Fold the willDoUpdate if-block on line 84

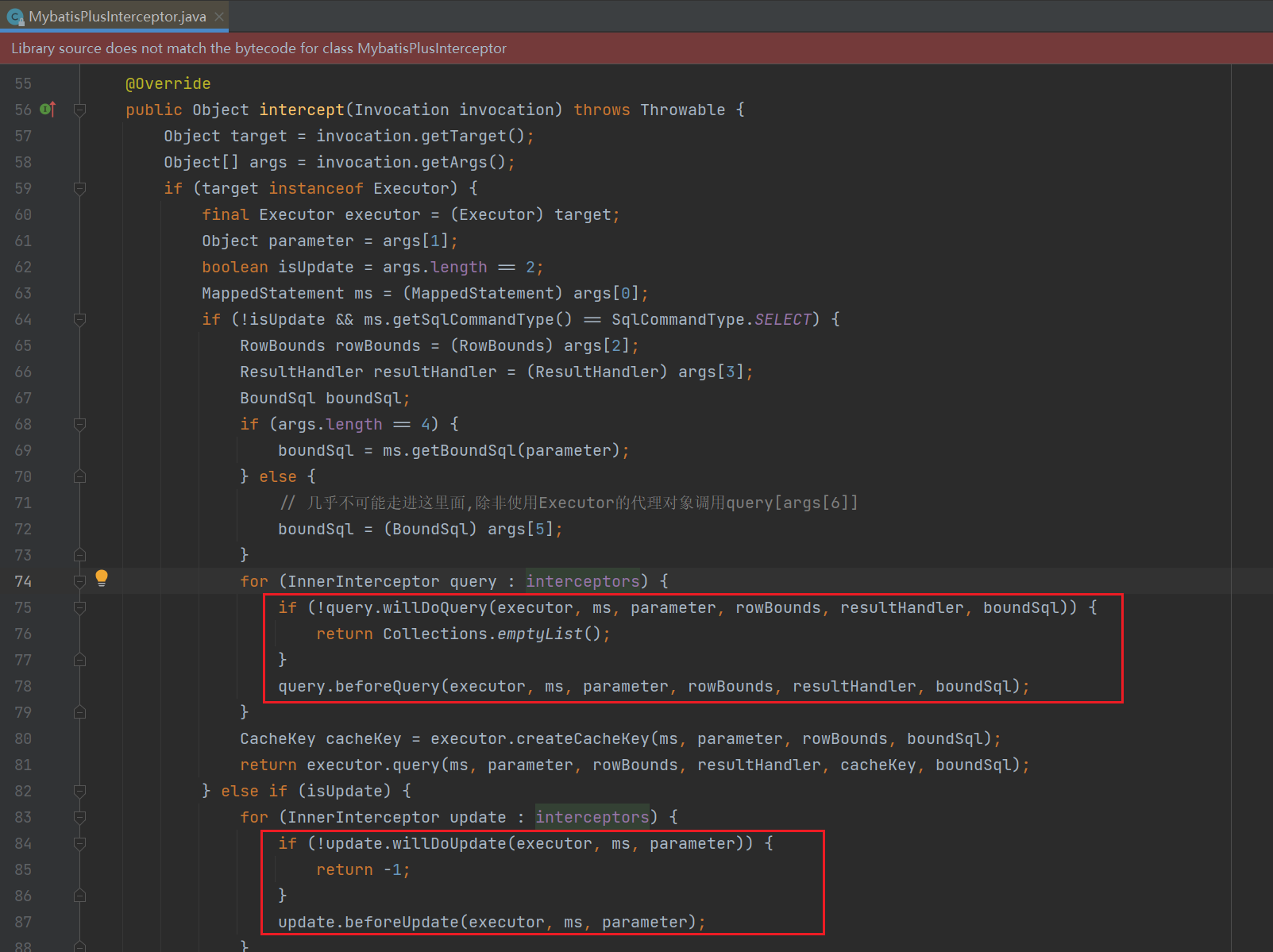(79, 844)
